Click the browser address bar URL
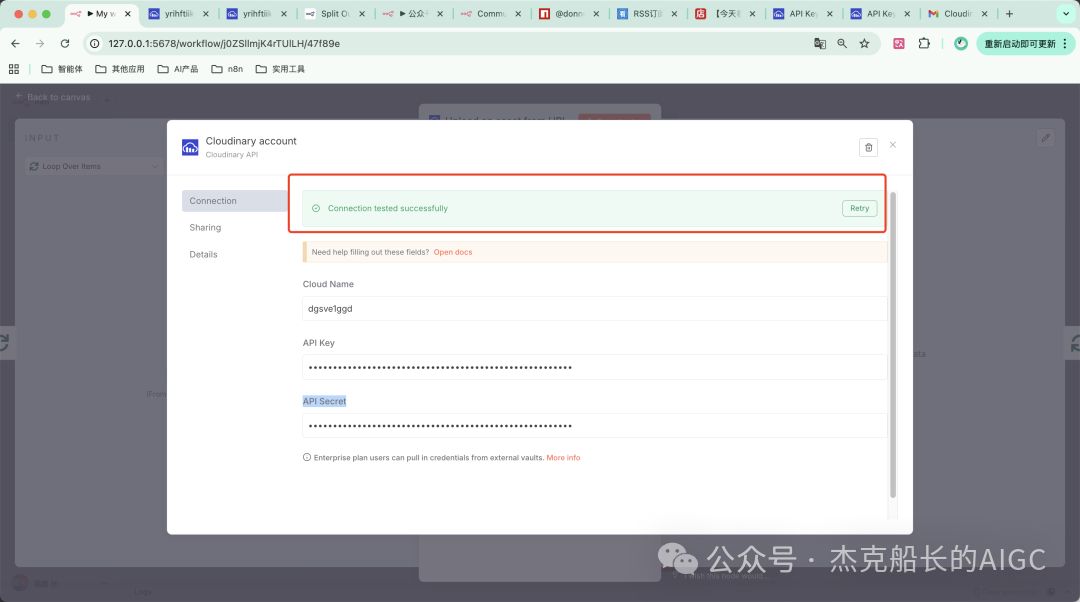Screen dimensions: 1080x602 (224, 43)
